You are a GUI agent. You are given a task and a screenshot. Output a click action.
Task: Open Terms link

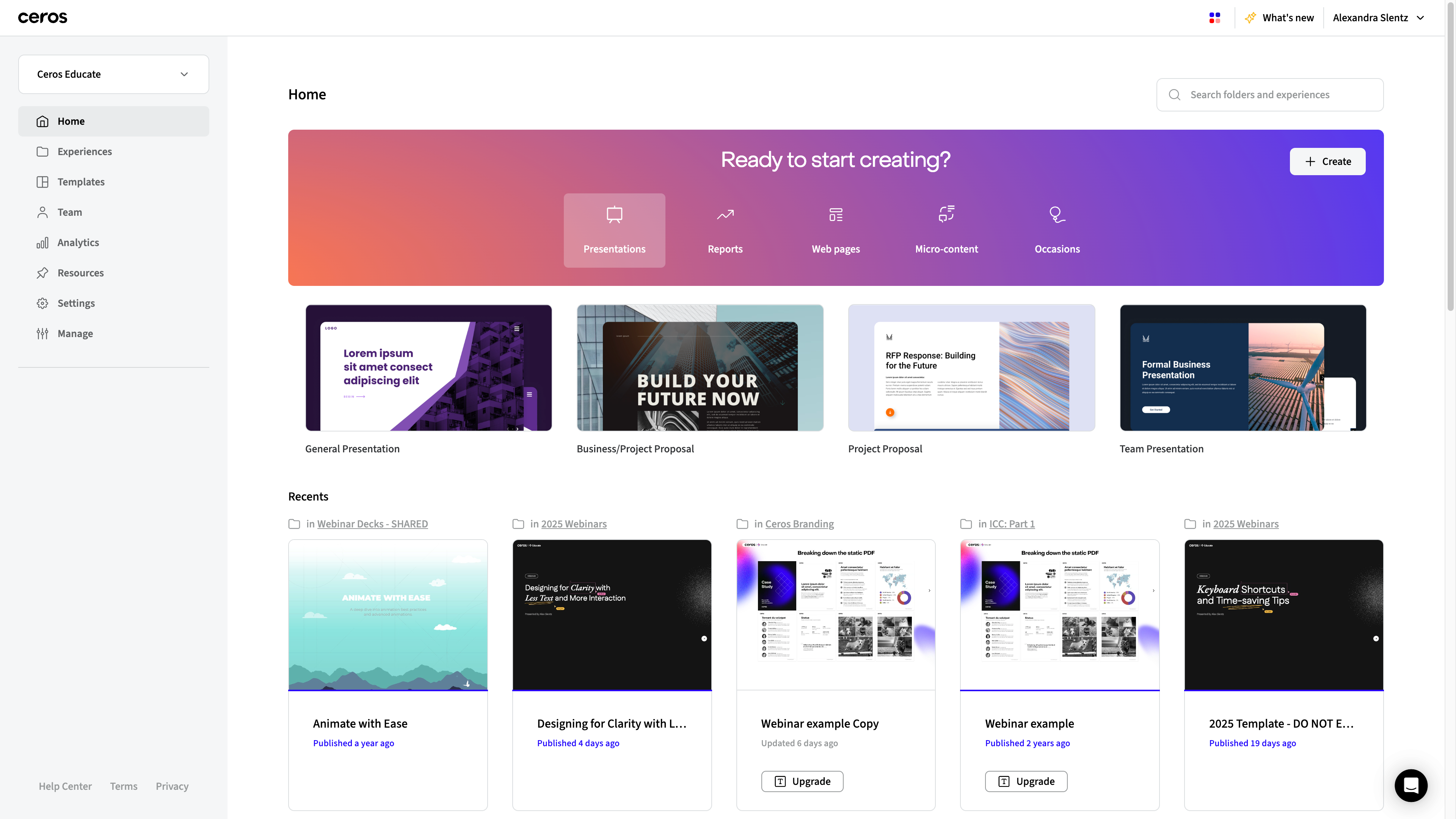[x=124, y=786]
